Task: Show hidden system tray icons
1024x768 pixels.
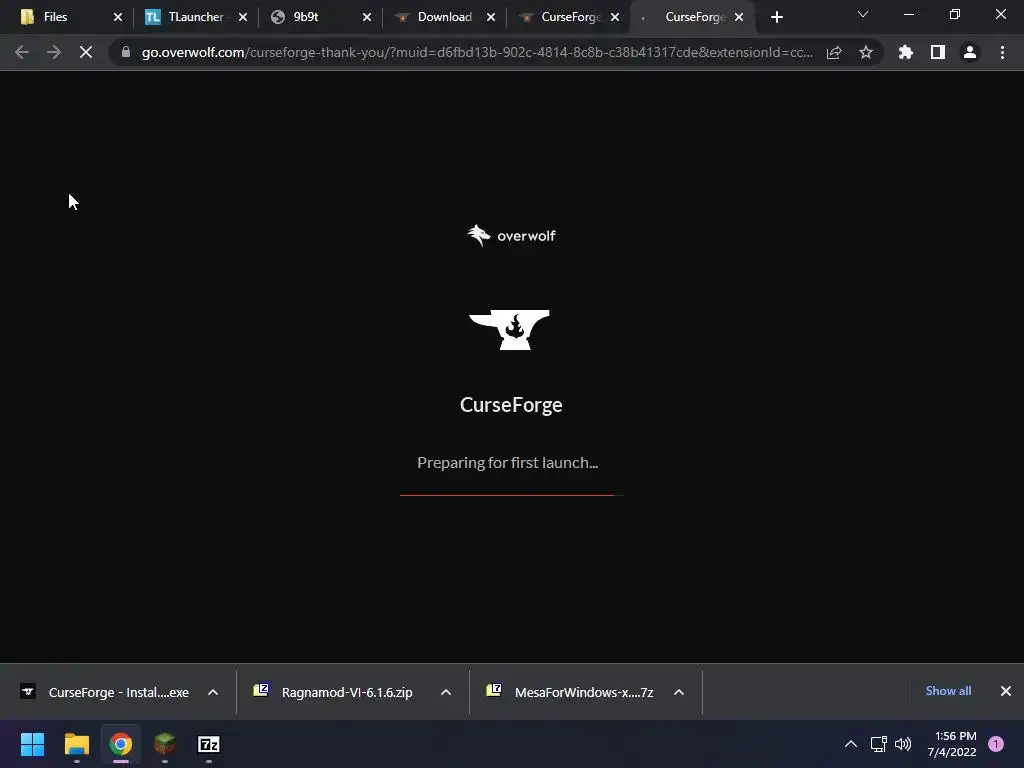Action: [x=851, y=744]
